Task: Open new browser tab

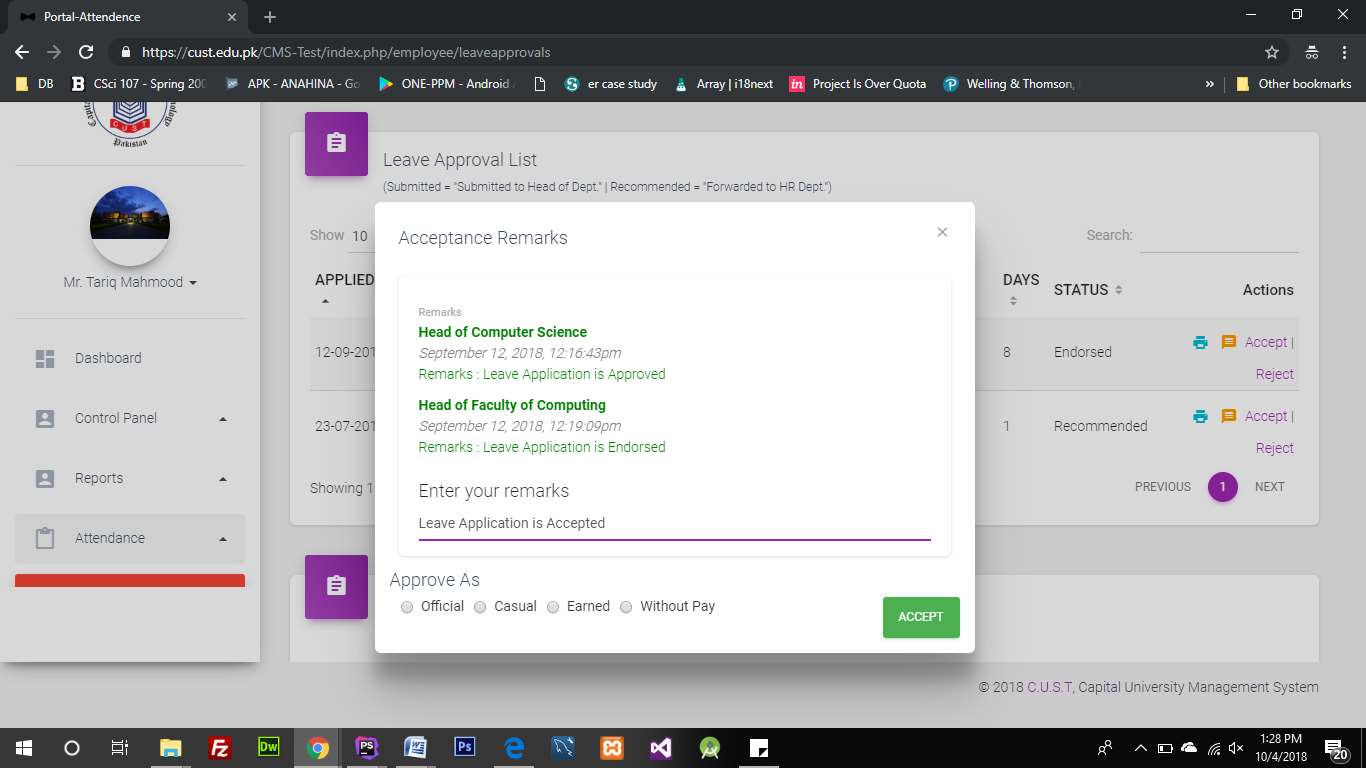Action: (270, 17)
